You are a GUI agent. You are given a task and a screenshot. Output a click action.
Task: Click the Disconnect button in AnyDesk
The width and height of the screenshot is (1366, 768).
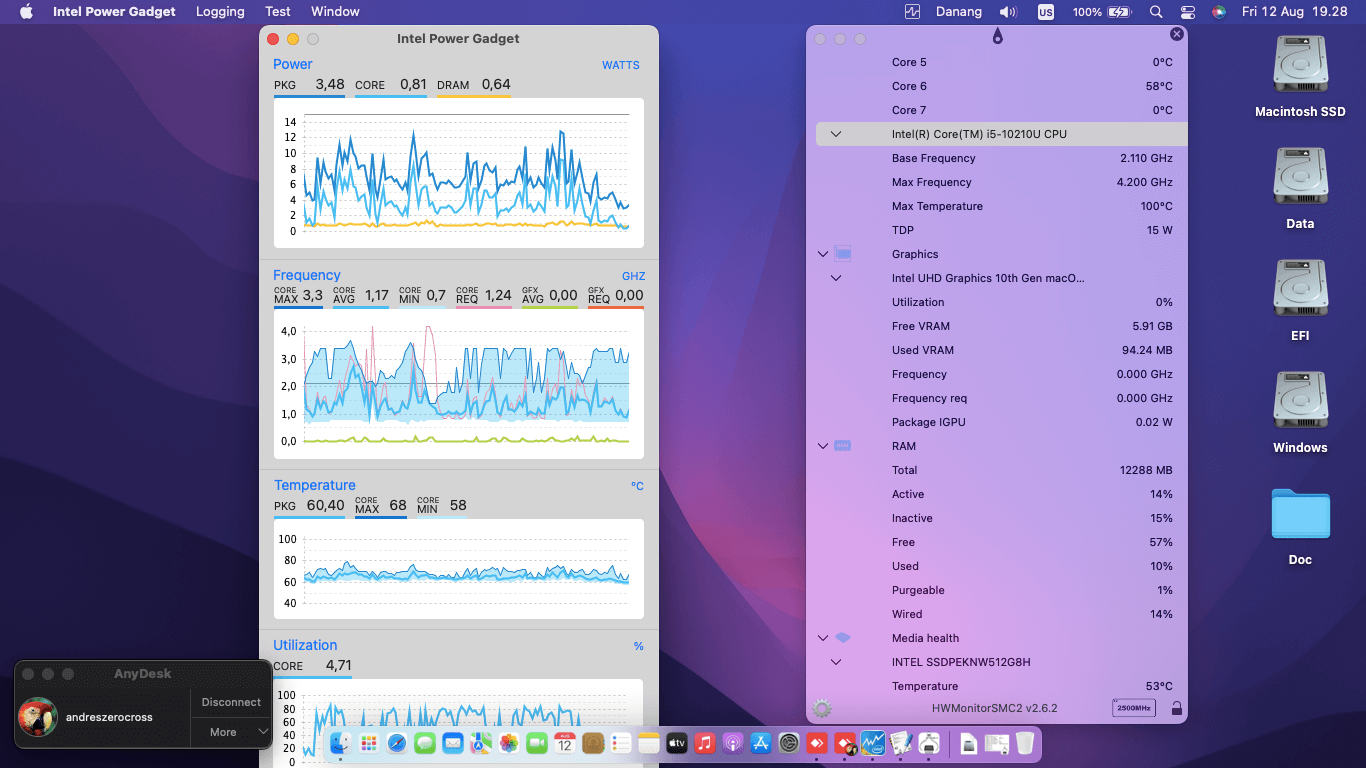(231, 702)
